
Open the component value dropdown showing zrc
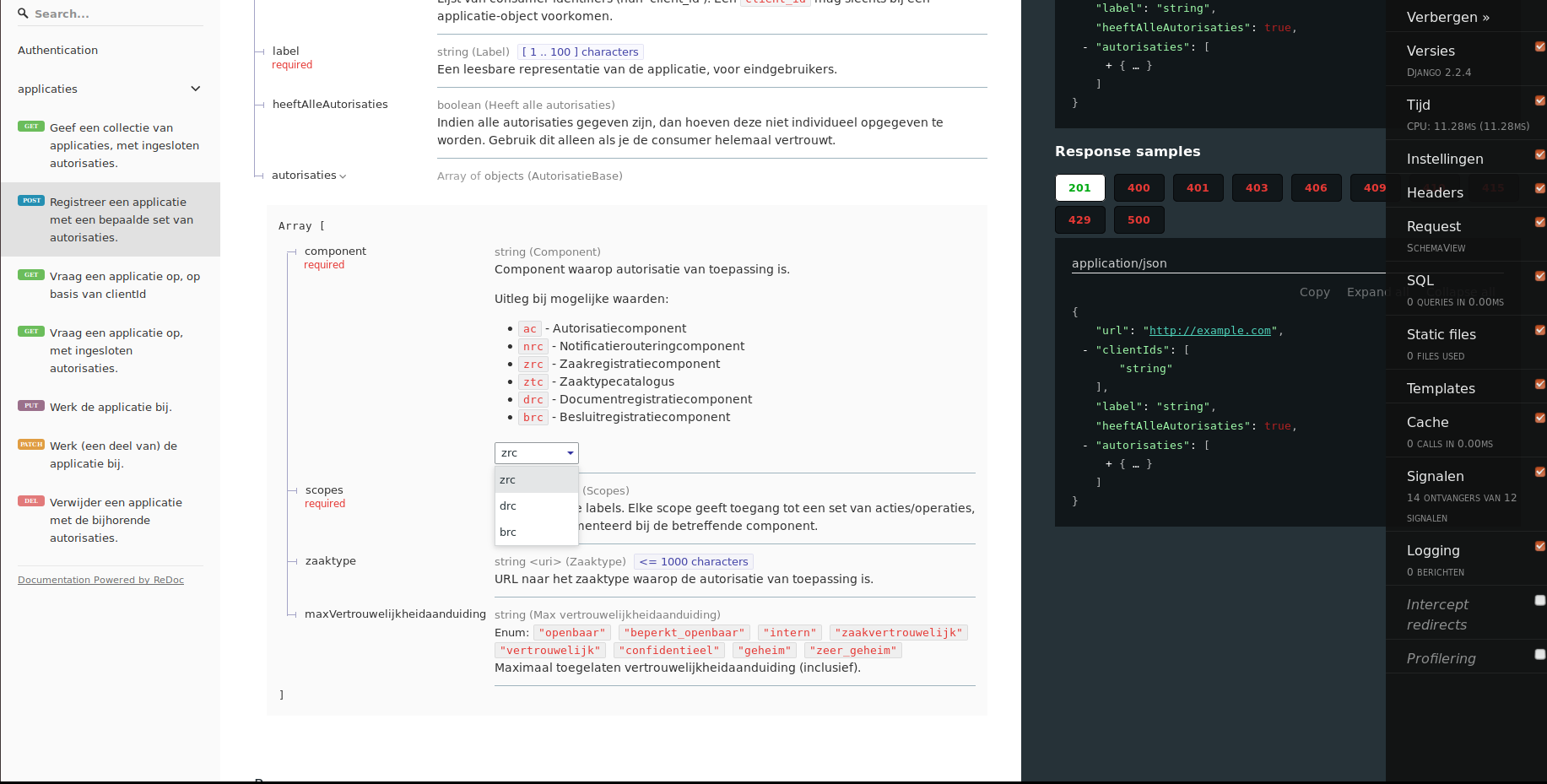(x=536, y=452)
